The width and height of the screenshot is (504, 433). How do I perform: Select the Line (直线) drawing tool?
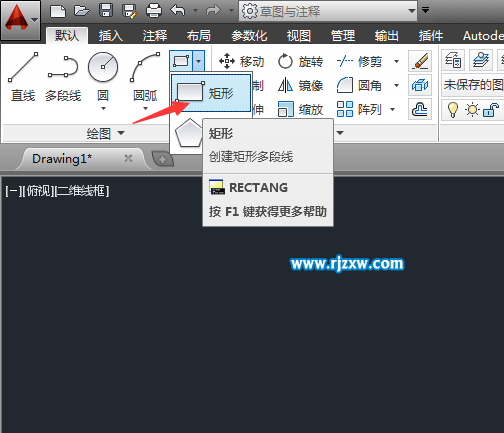(x=23, y=77)
